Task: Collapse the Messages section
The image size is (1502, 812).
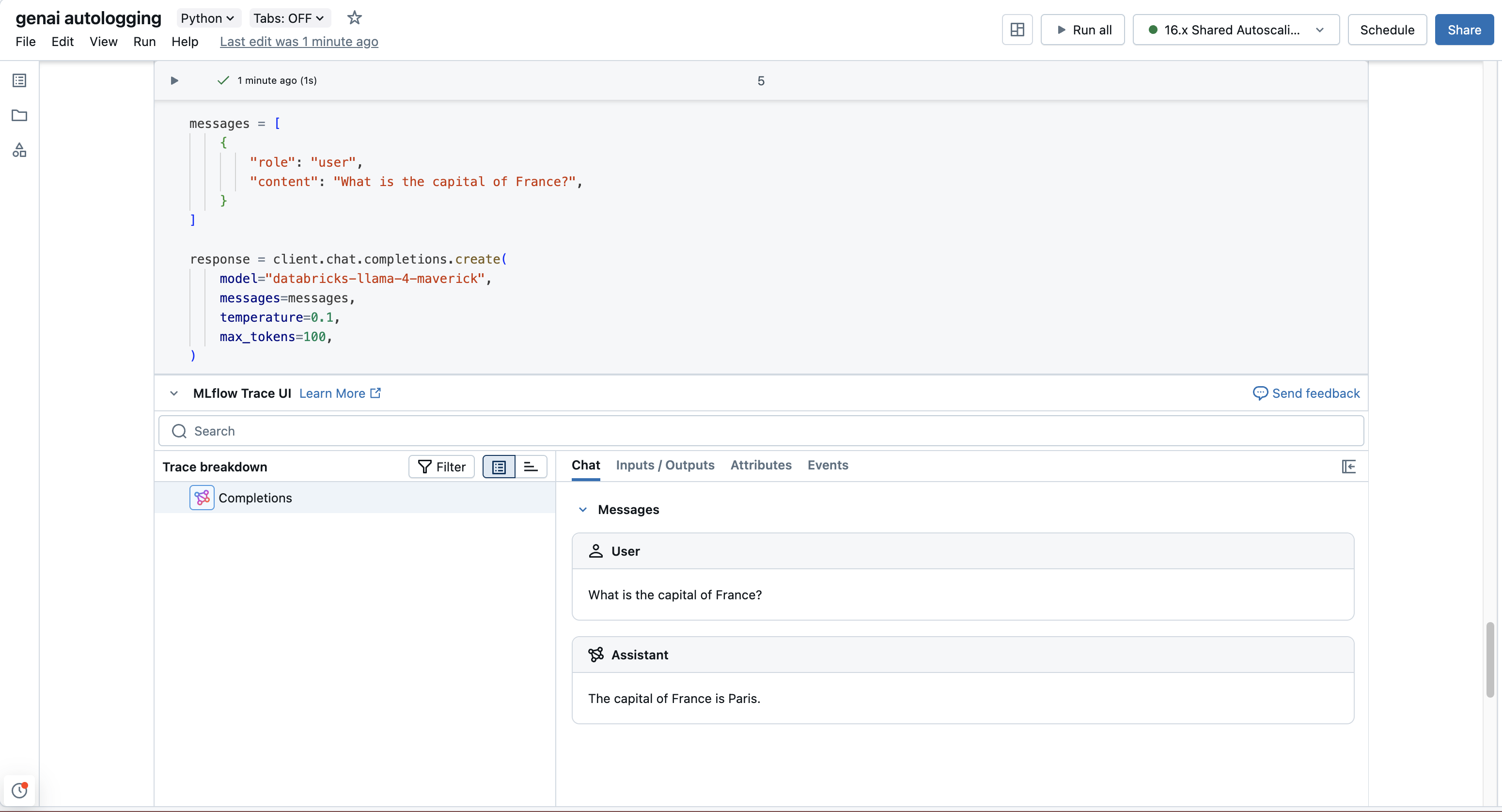Action: pyautogui.click(x=582, y=510)
